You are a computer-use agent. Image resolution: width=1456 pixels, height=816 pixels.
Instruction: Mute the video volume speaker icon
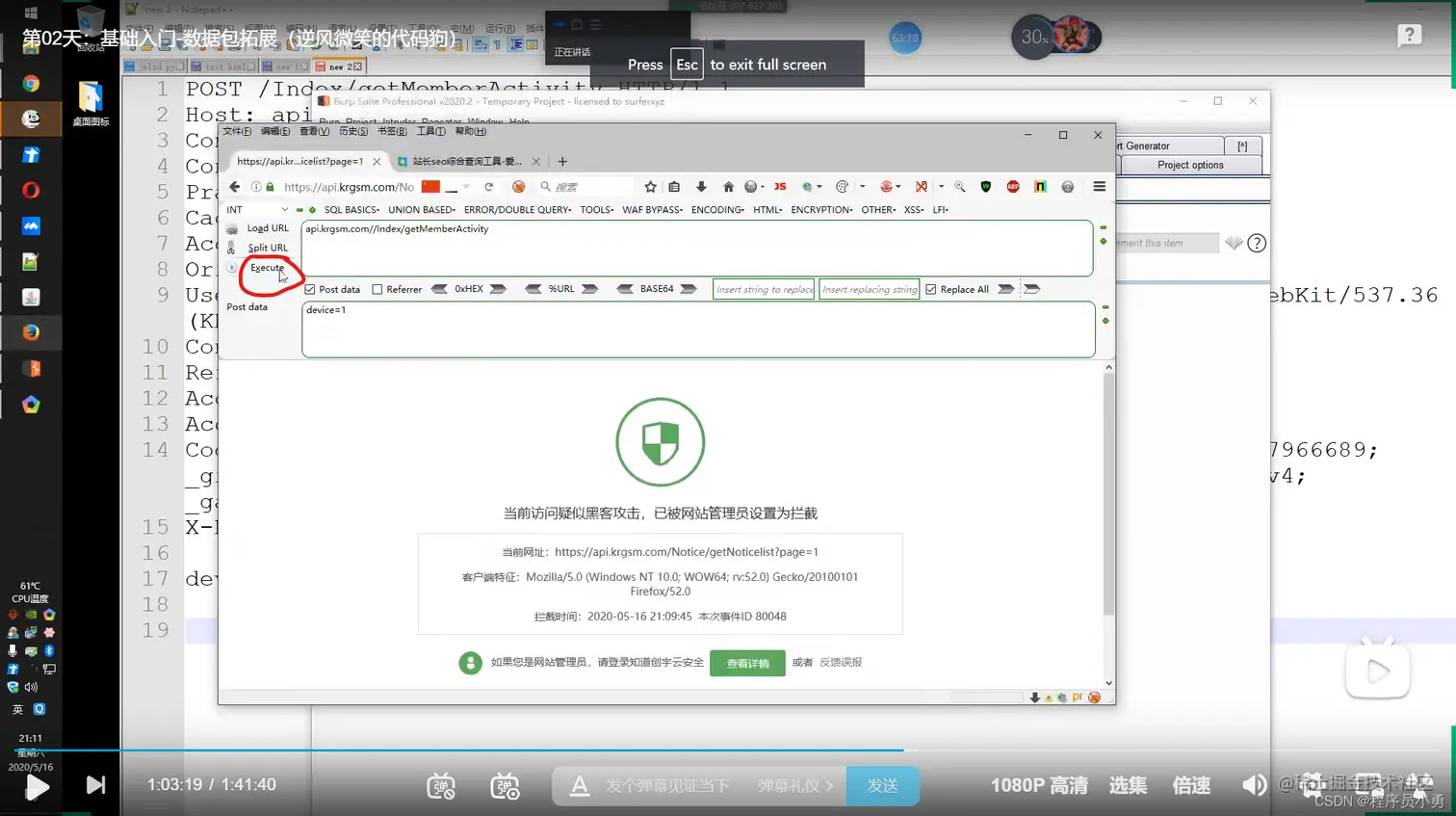(1254, 785)
